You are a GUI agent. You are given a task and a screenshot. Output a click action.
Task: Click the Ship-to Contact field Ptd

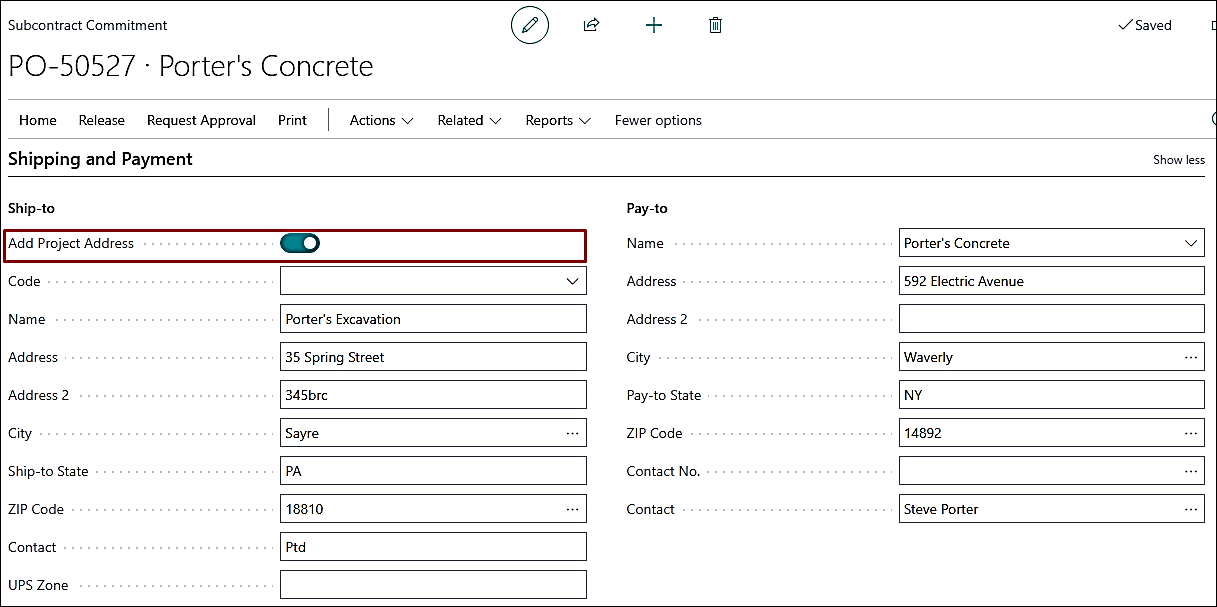433,547
